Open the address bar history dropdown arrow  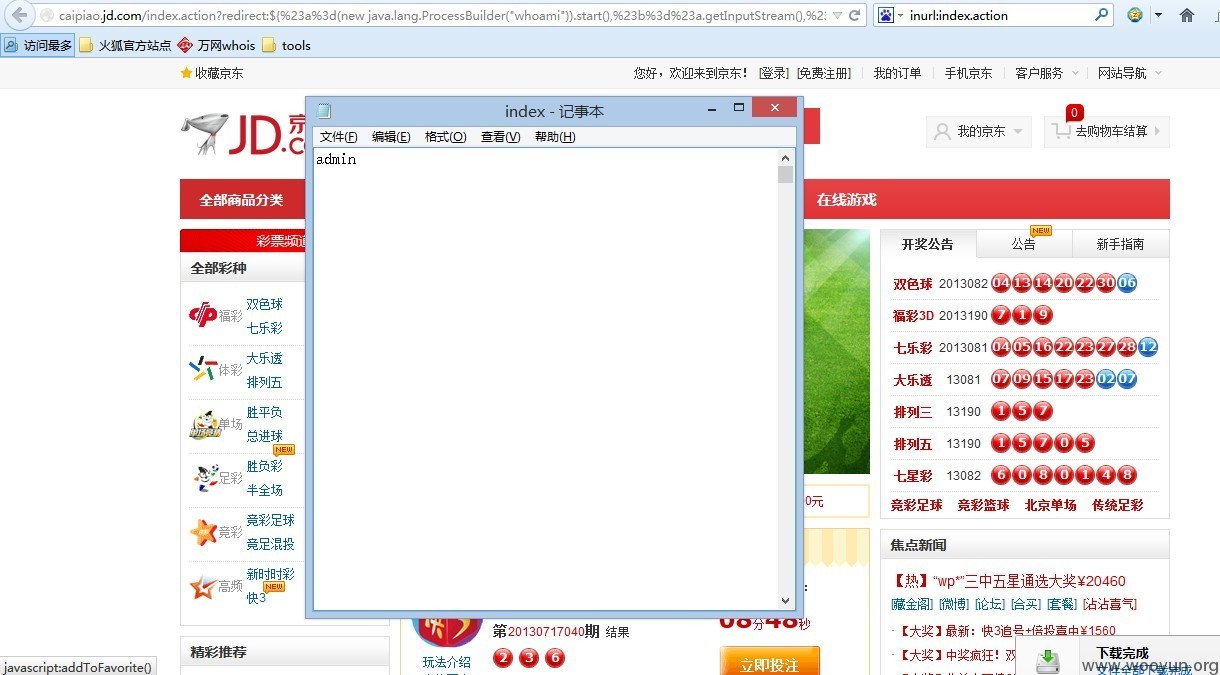[836, 15]
